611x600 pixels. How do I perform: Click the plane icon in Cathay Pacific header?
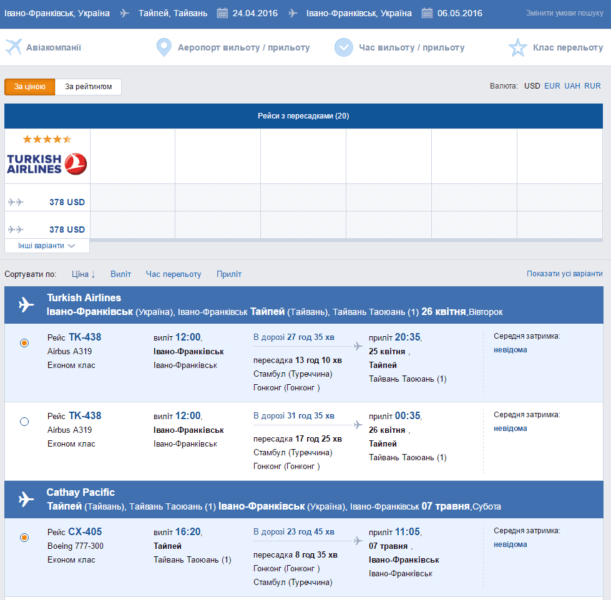(x=26, y=499)
